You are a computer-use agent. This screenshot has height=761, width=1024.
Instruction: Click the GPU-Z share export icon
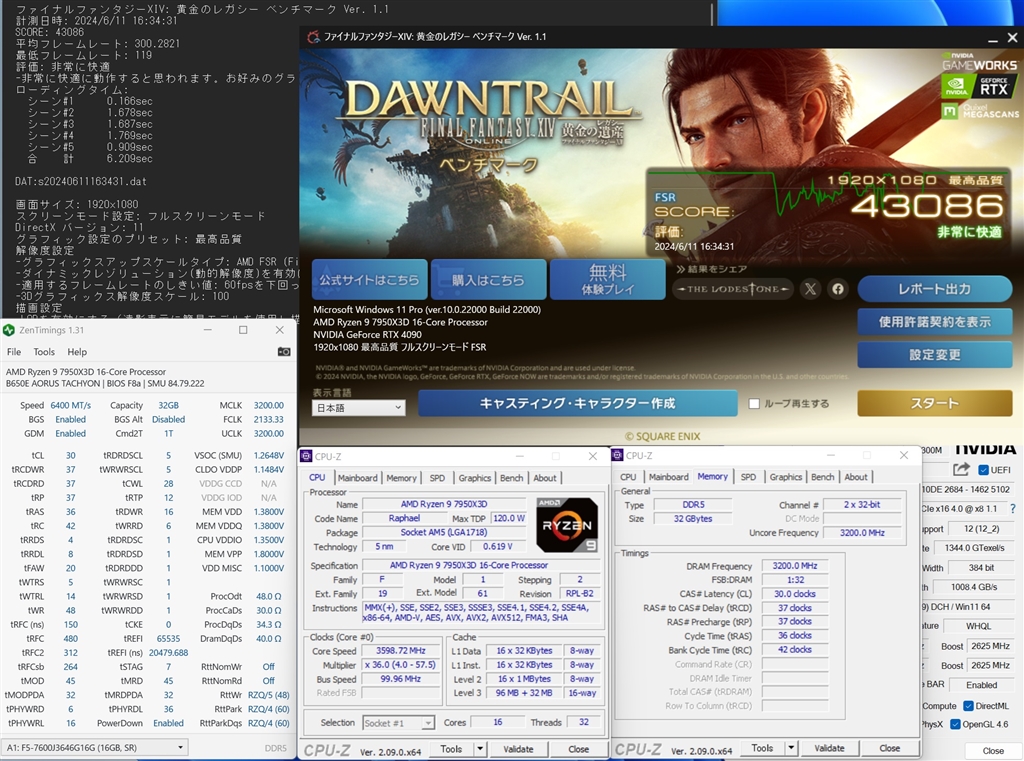961,470
